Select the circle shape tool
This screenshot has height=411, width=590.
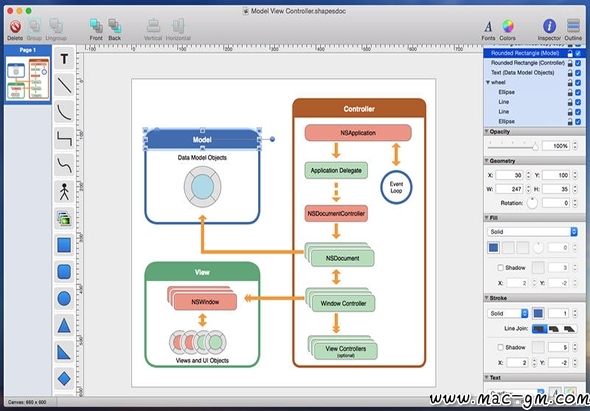coord(64,298)
